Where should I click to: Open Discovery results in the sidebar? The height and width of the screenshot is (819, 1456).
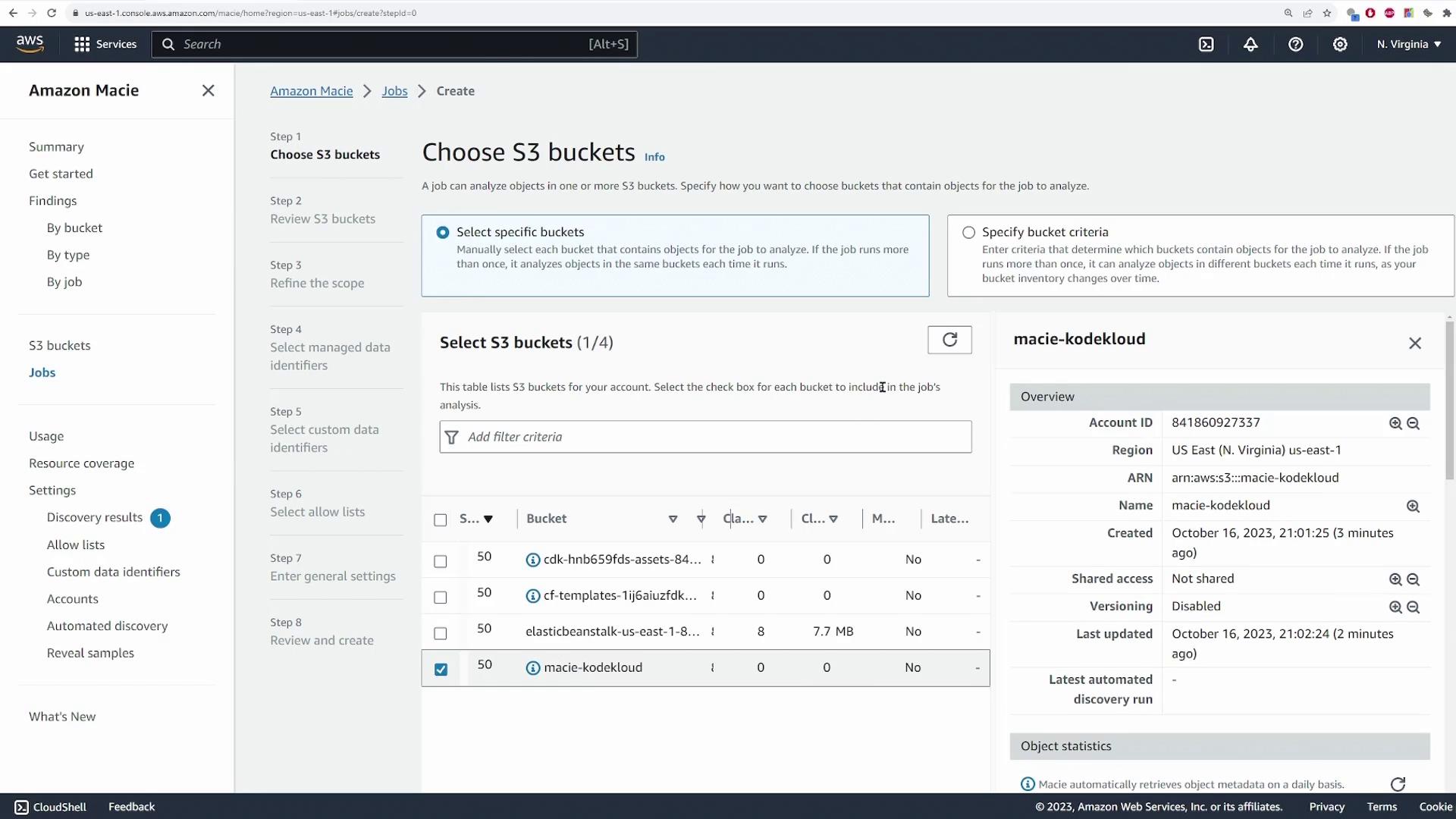[x=95, y=517]
